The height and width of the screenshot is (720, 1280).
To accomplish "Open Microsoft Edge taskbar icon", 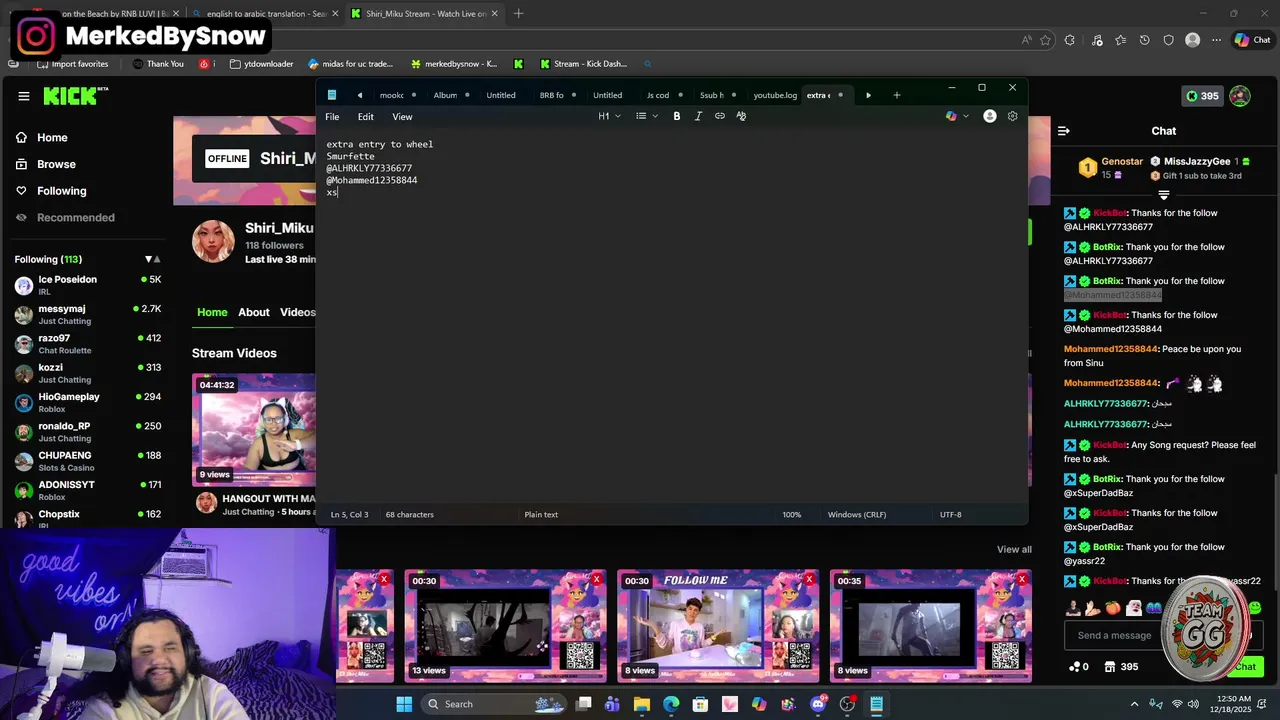I will point(671,704).
